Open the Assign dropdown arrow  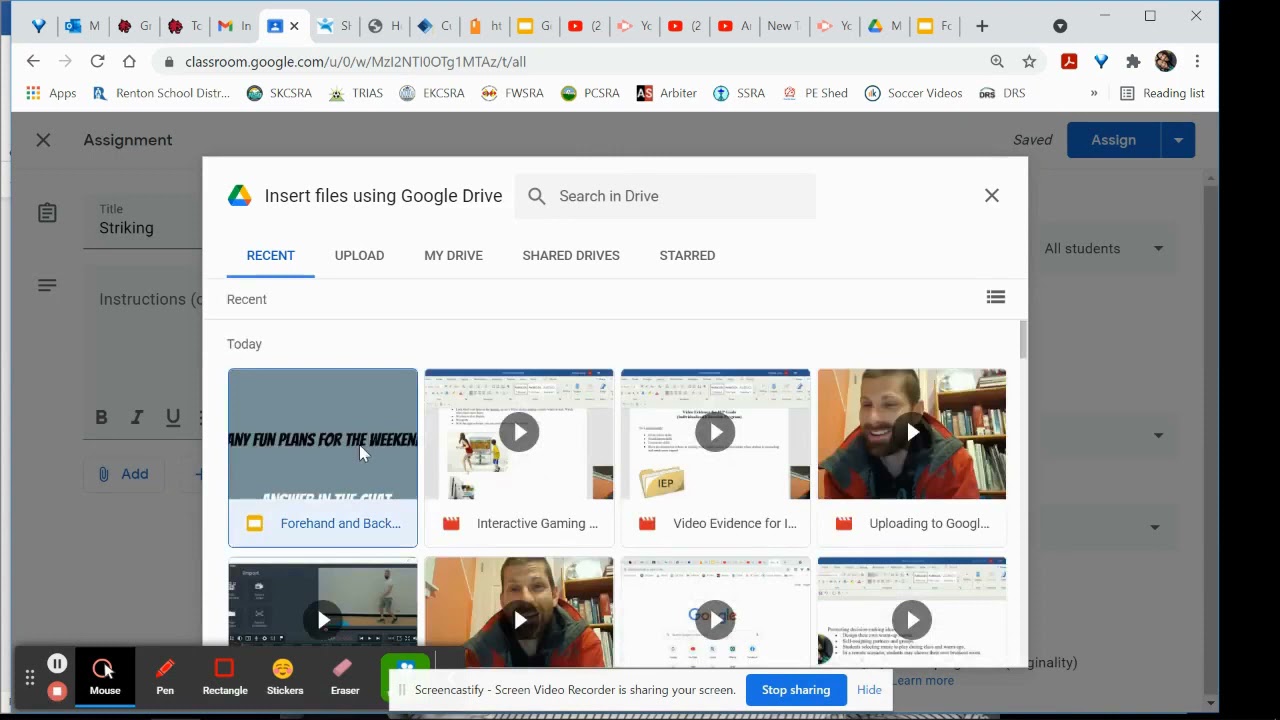point(1178,140)
